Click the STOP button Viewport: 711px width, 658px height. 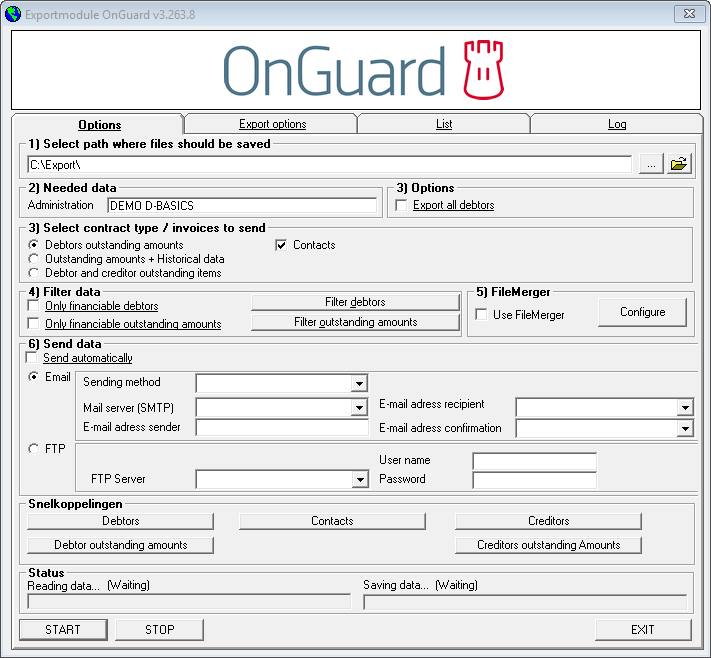click(160, 629)
